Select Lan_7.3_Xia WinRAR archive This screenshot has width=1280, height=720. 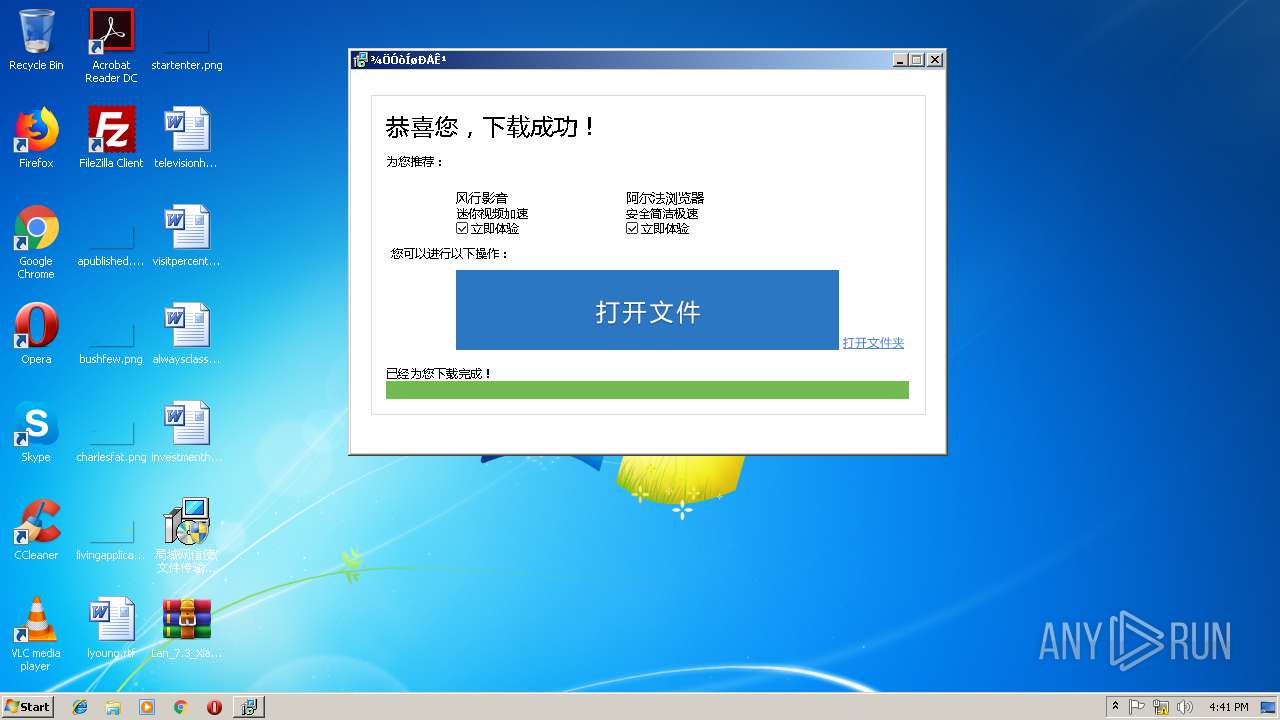187,629
